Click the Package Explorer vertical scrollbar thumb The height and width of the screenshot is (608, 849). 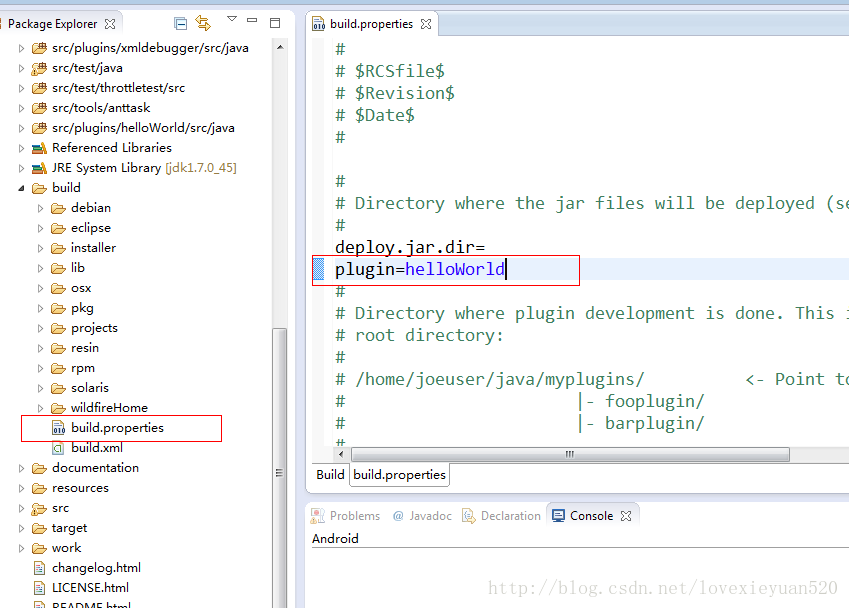point(279,468)
